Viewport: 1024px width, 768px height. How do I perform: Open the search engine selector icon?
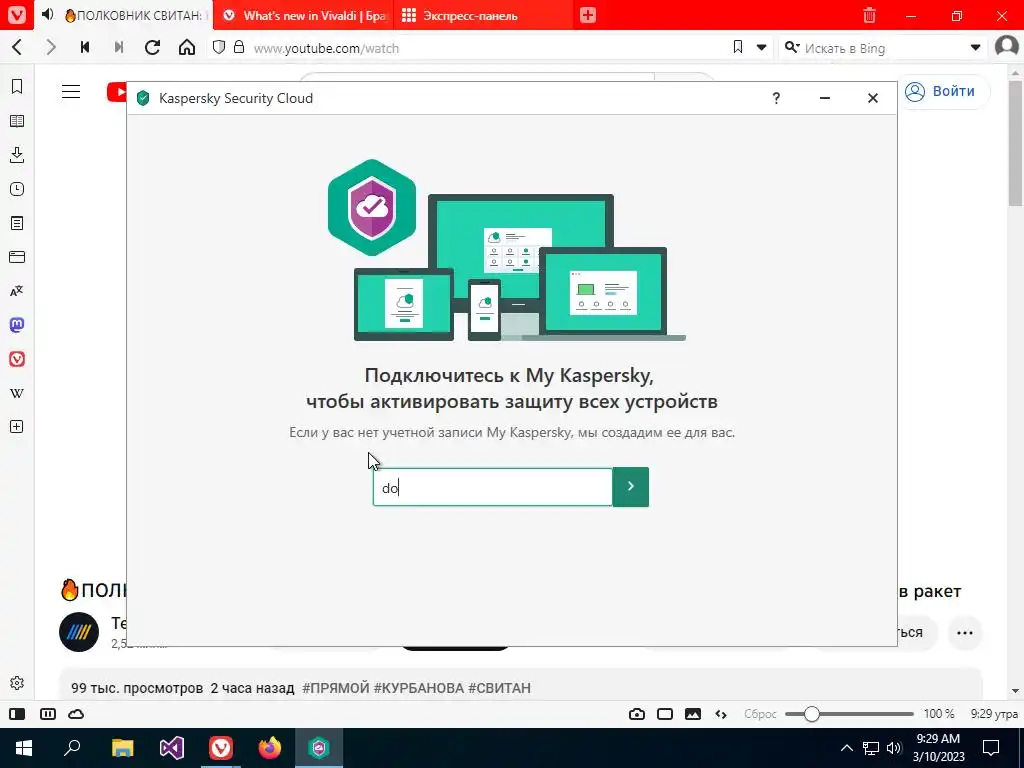point(792,47)
